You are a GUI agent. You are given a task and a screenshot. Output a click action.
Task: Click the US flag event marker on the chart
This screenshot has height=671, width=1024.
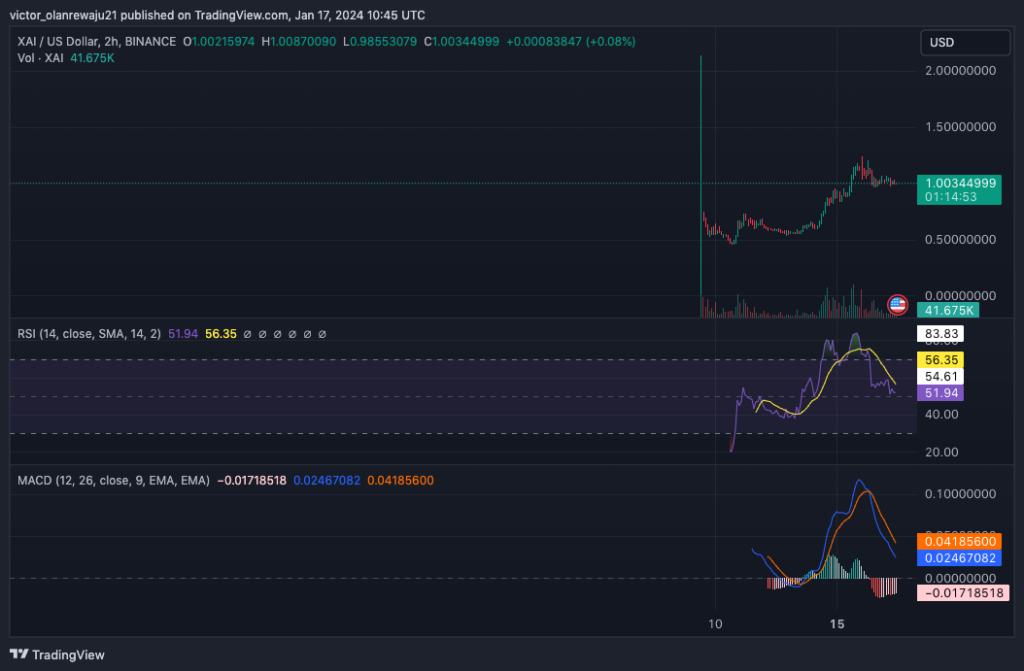tap(897, 305)
